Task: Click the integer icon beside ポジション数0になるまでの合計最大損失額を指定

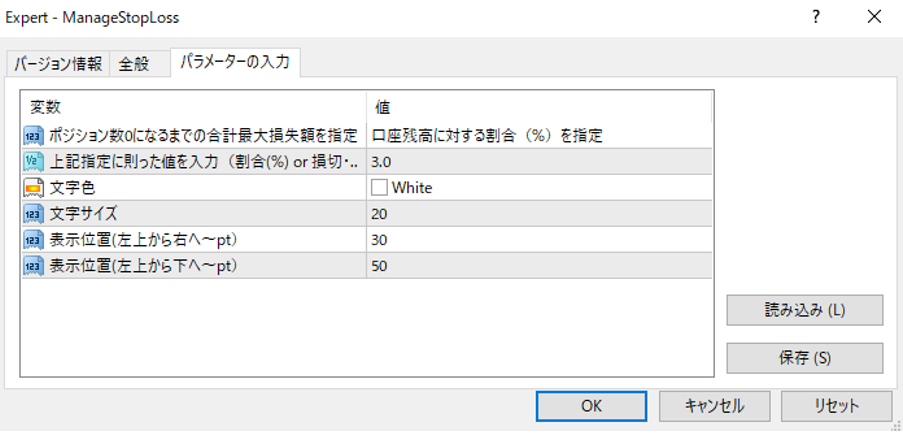Action: pyautogui.click(x=32, y=135)
